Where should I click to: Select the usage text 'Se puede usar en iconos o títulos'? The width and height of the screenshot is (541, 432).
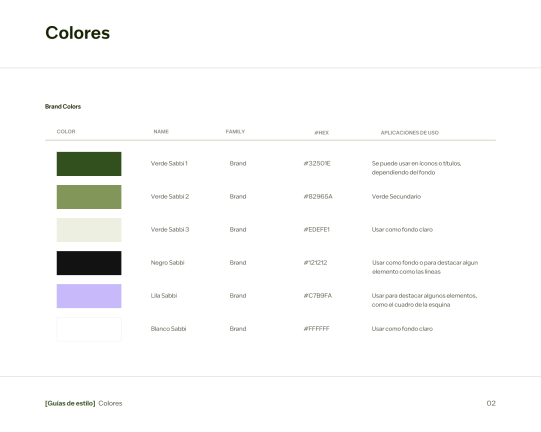[x=416, y=164]
